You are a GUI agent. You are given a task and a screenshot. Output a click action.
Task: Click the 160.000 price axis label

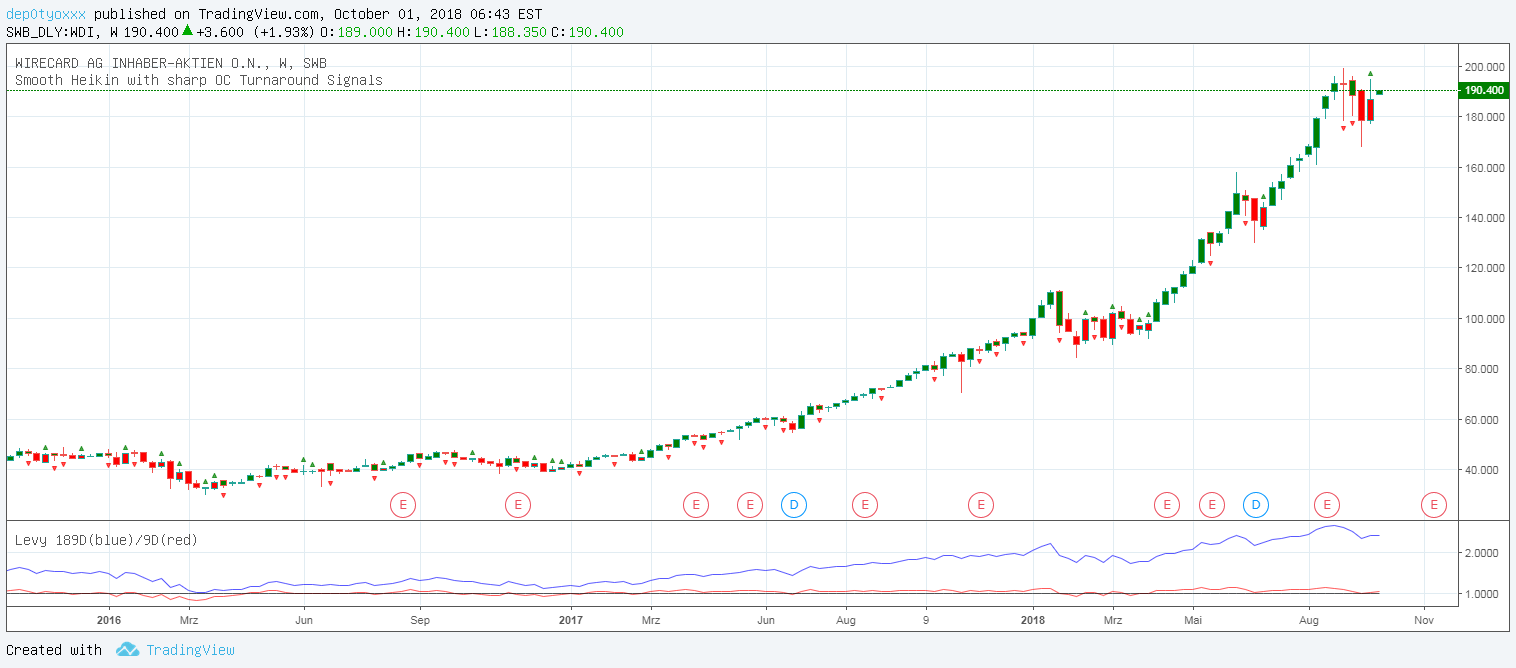pos(1485,168)
